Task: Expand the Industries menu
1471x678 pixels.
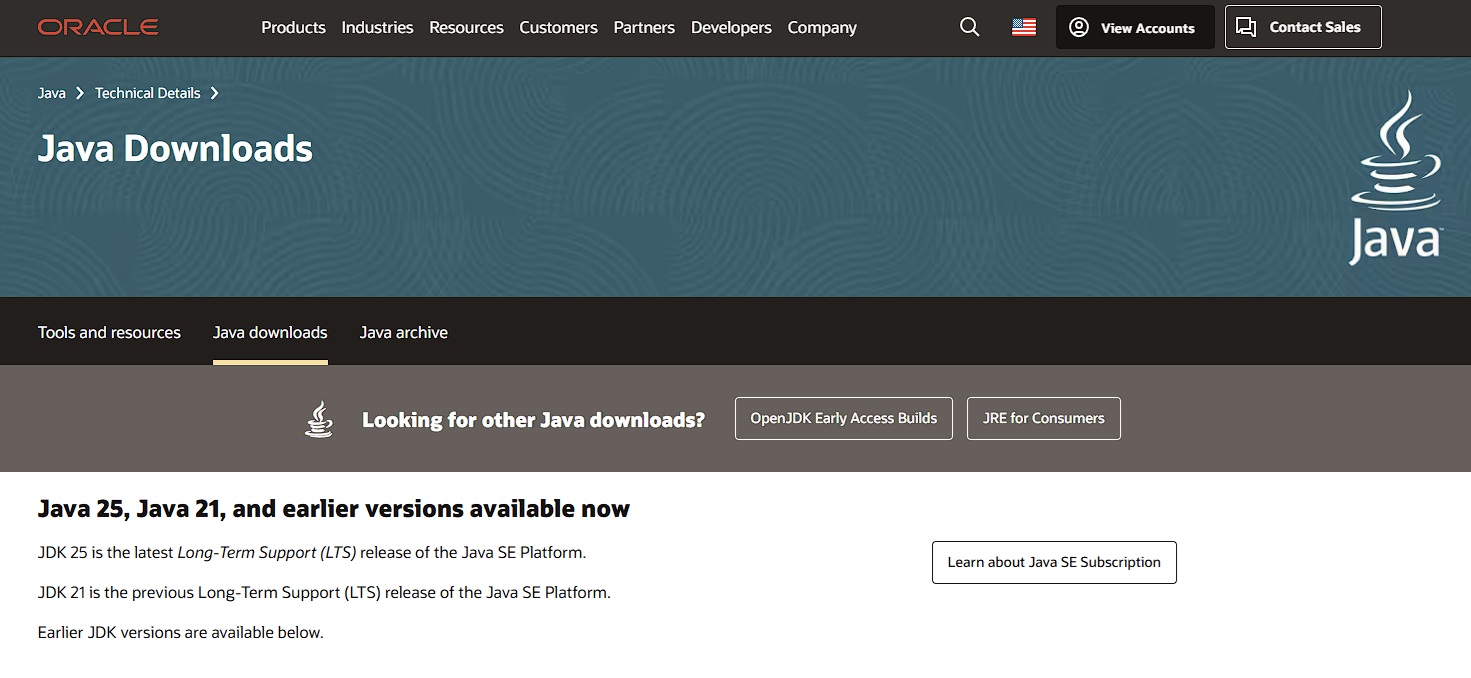Action: tap(377, 27)
